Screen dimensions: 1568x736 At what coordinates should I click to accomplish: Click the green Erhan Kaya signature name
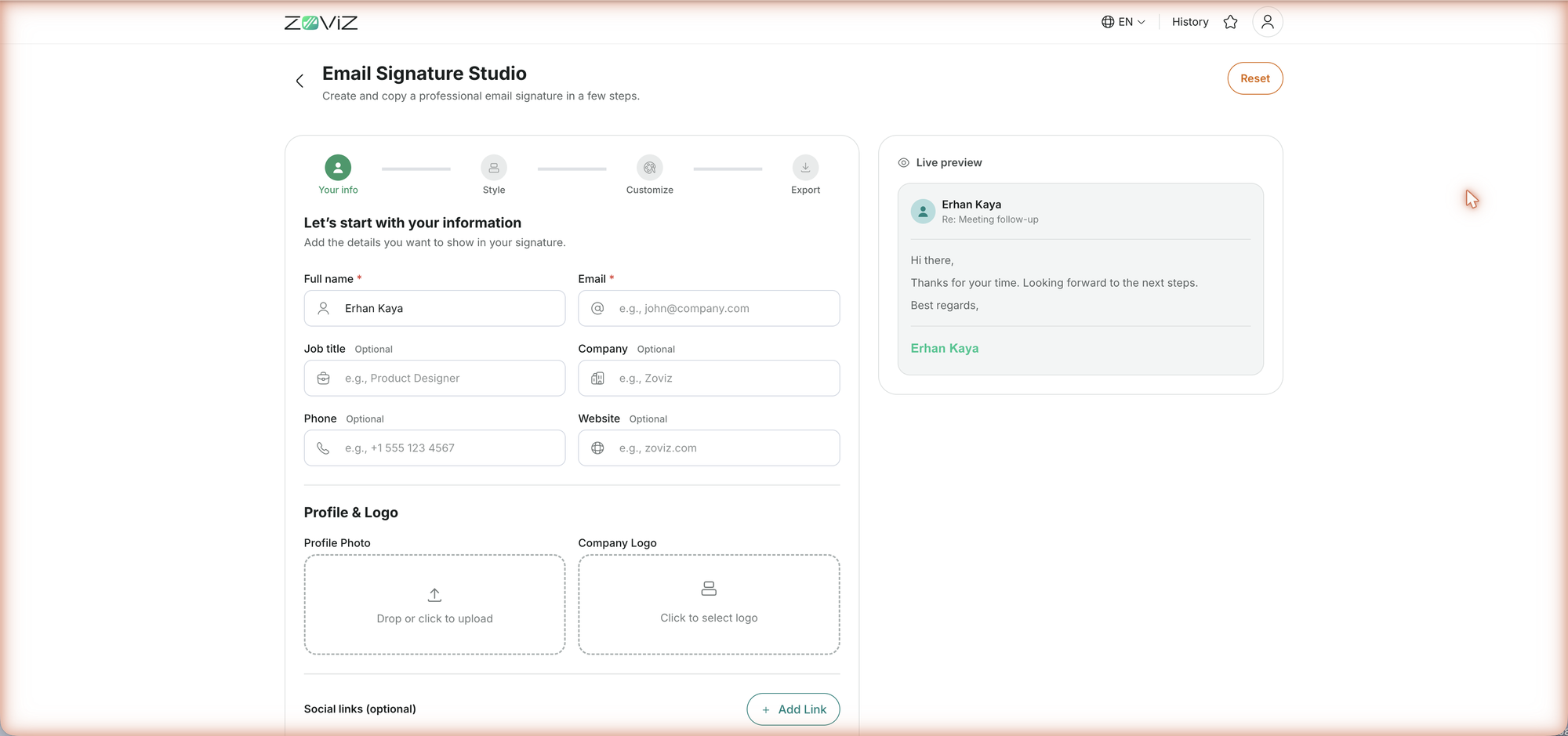tap(944, 349)
